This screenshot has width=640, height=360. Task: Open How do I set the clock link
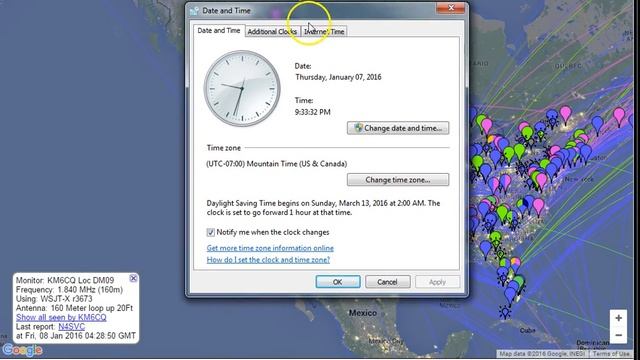point(268,260)
